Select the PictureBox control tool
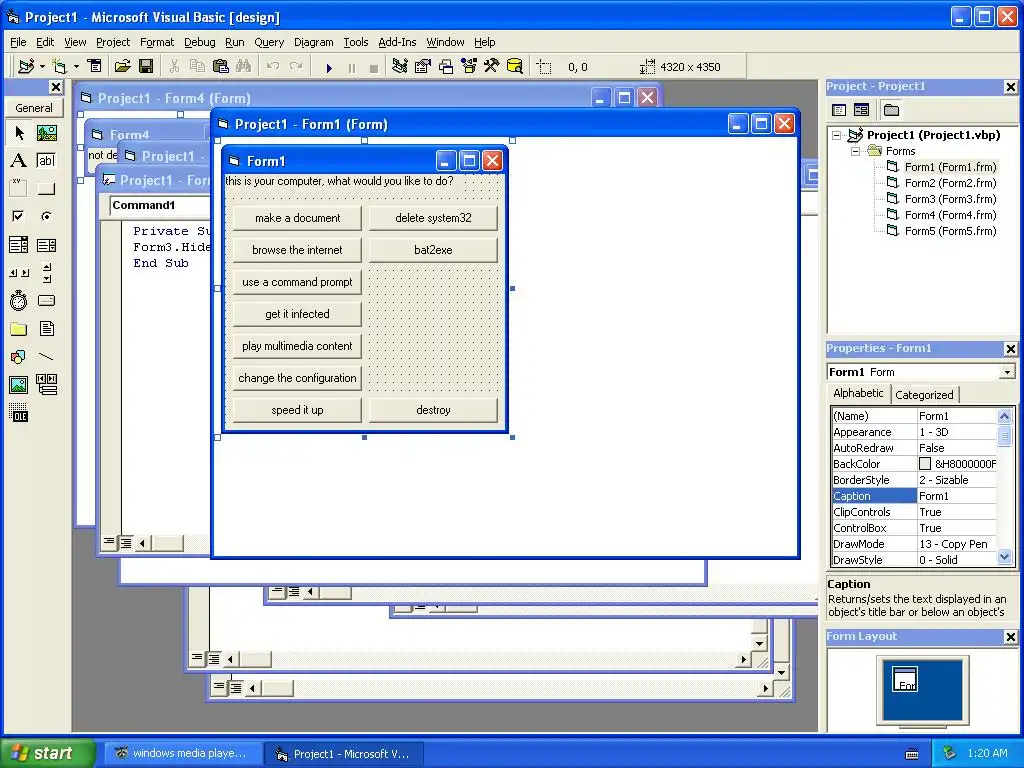Viewport: 1024px width, 768px height. (x=46, y=133)
